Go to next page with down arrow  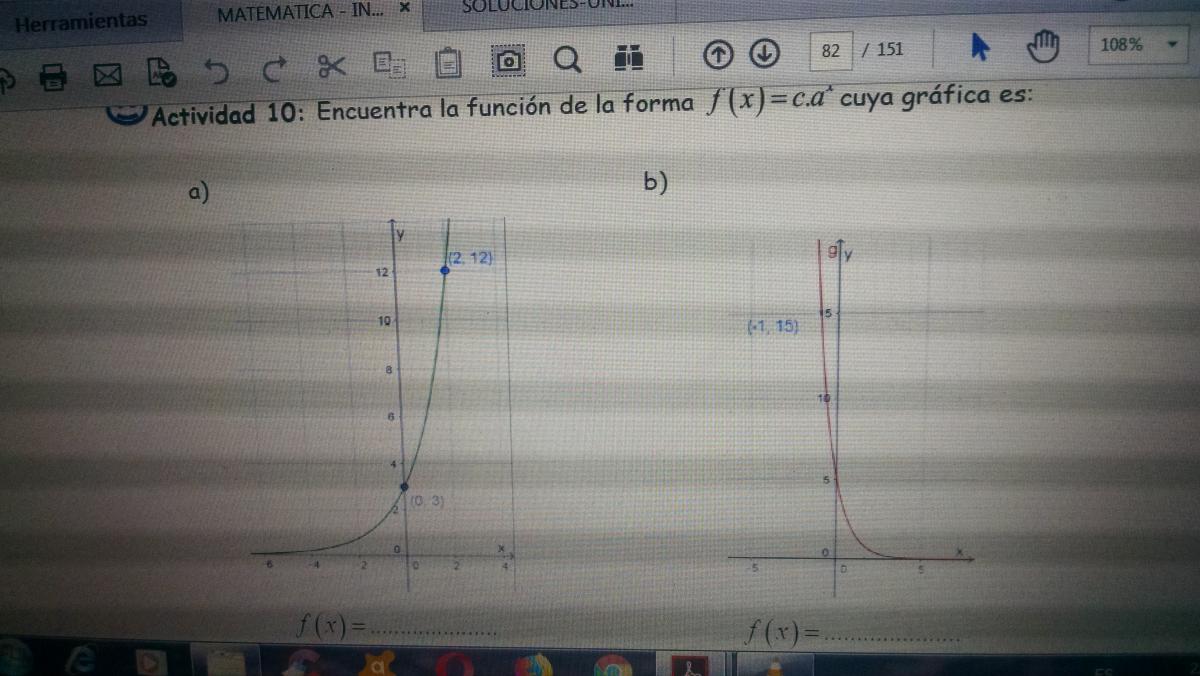coord(763,53)
